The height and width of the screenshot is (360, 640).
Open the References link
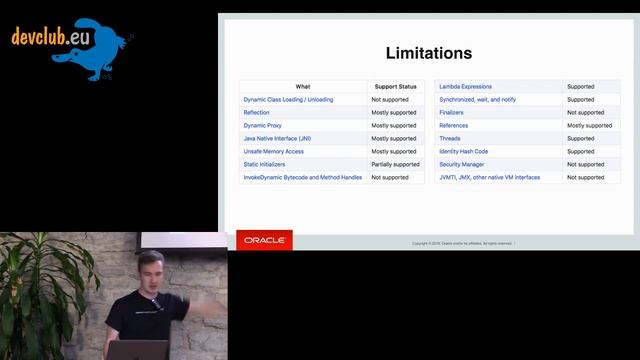click(453, 126)
